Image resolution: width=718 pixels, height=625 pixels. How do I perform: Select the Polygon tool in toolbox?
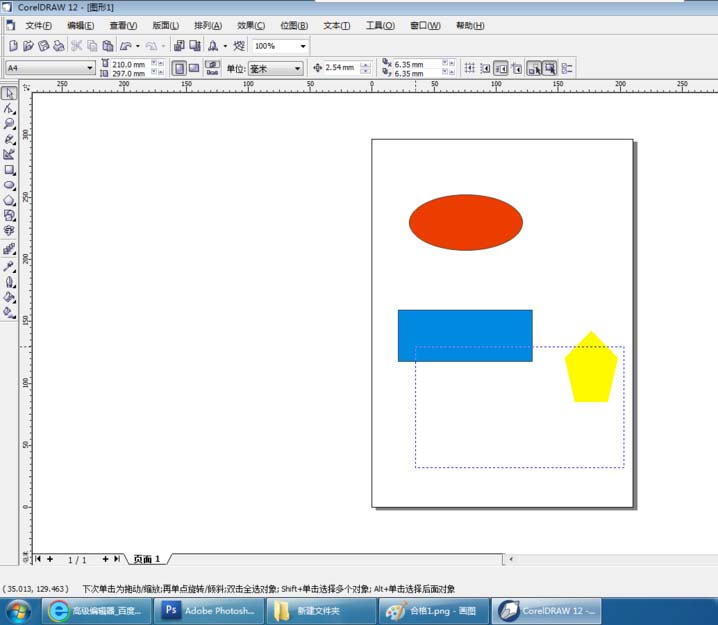click(9, 200)
